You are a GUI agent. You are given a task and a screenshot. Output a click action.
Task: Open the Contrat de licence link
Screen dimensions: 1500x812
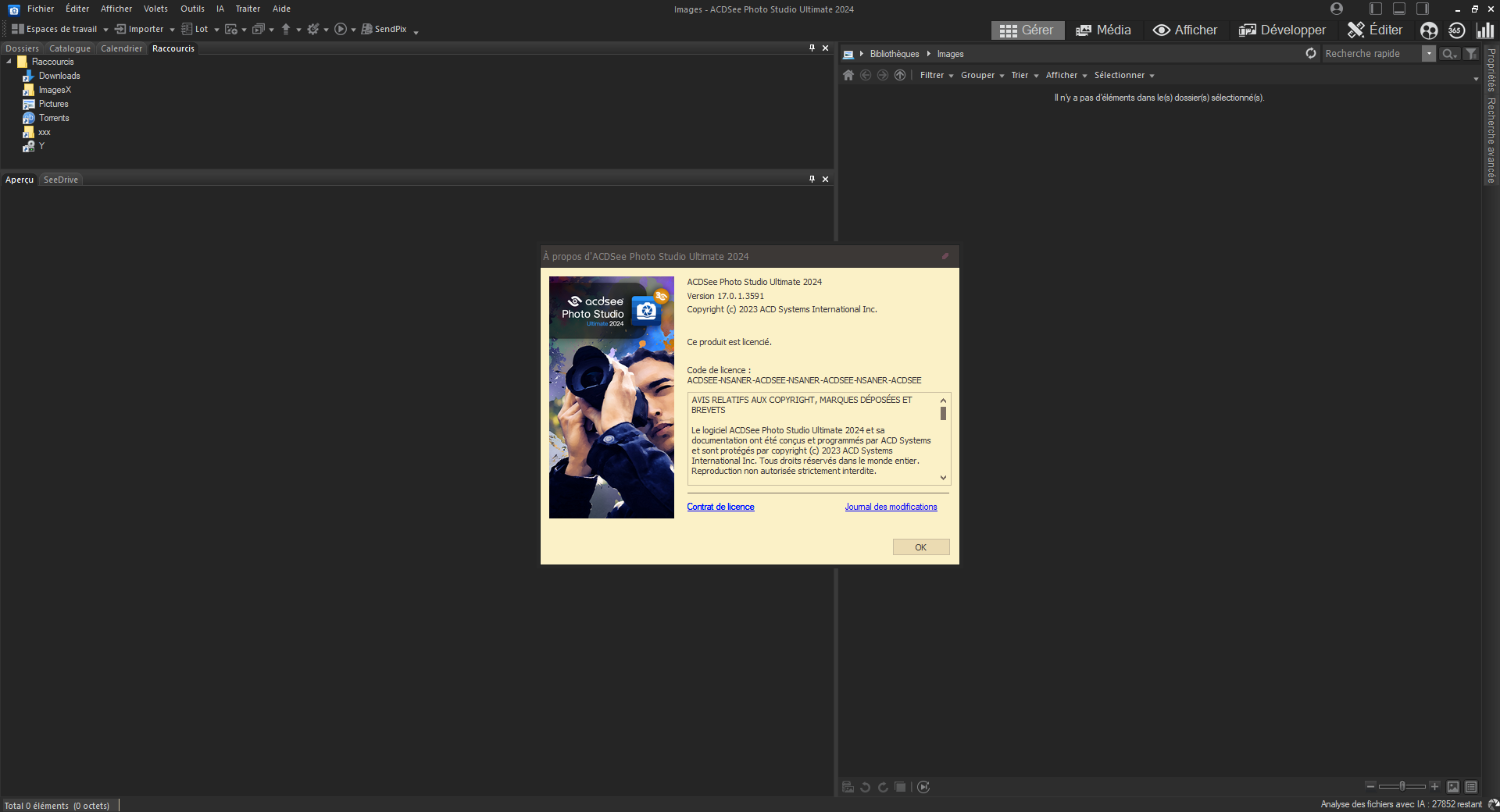coord(720,507)
